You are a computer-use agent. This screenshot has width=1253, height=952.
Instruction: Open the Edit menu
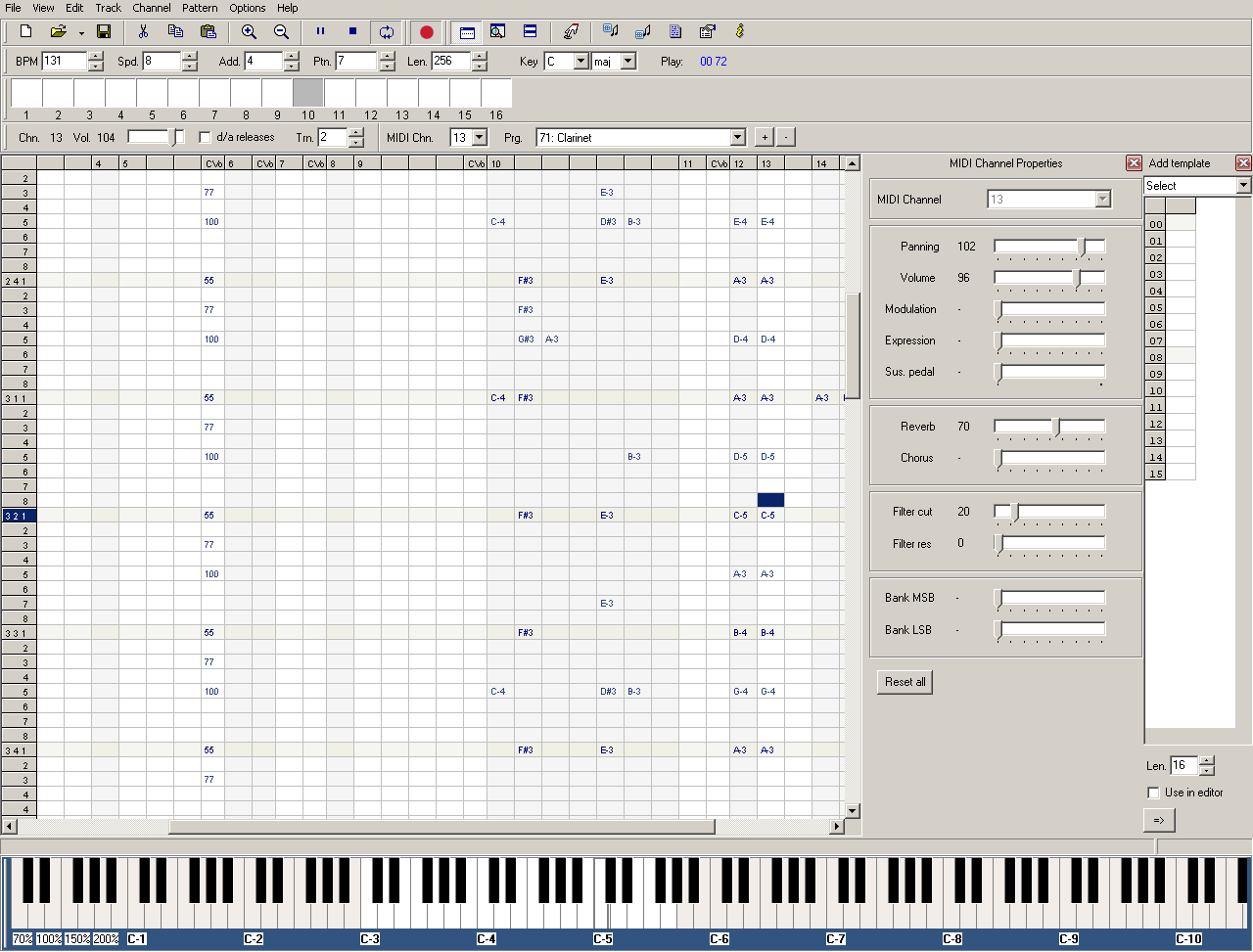point(74,8)
